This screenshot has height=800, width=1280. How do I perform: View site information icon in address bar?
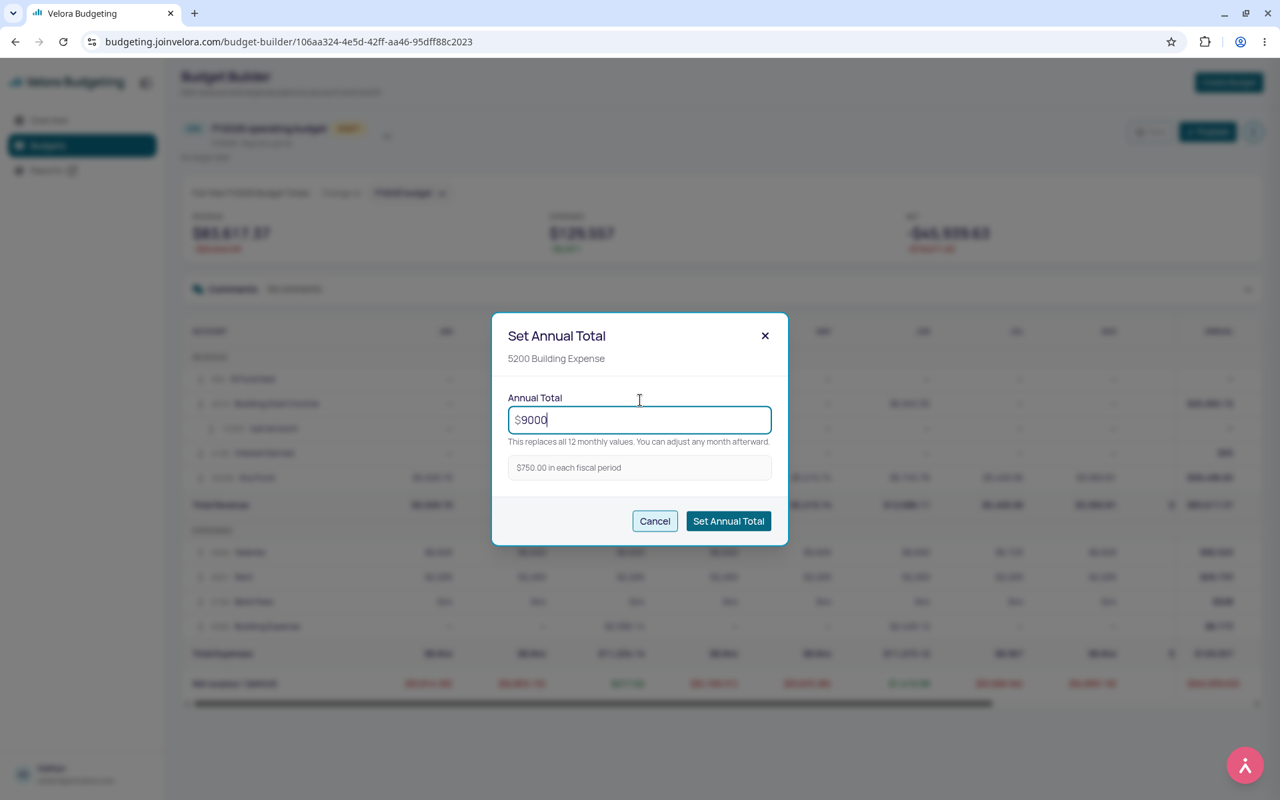[x=91, y=42]
